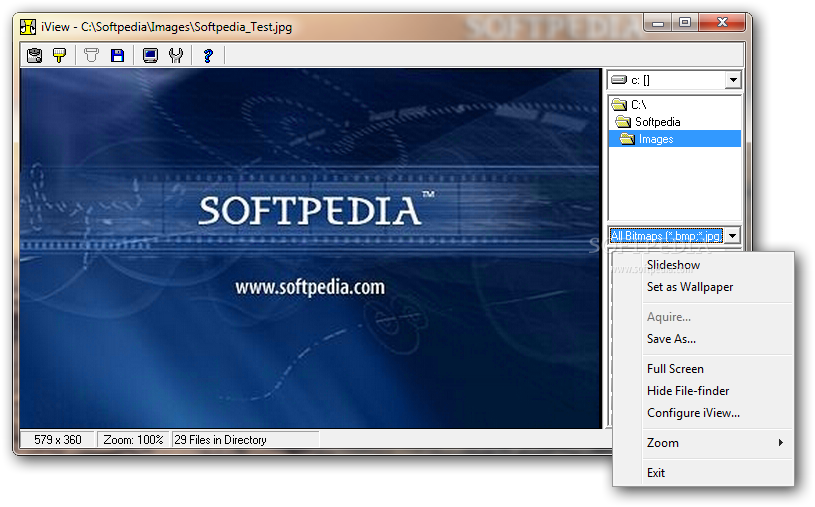Open help with the blue question mark icon
Viewport: 815px width, 507px height.
pyautogui.click(x=208, y=55)
